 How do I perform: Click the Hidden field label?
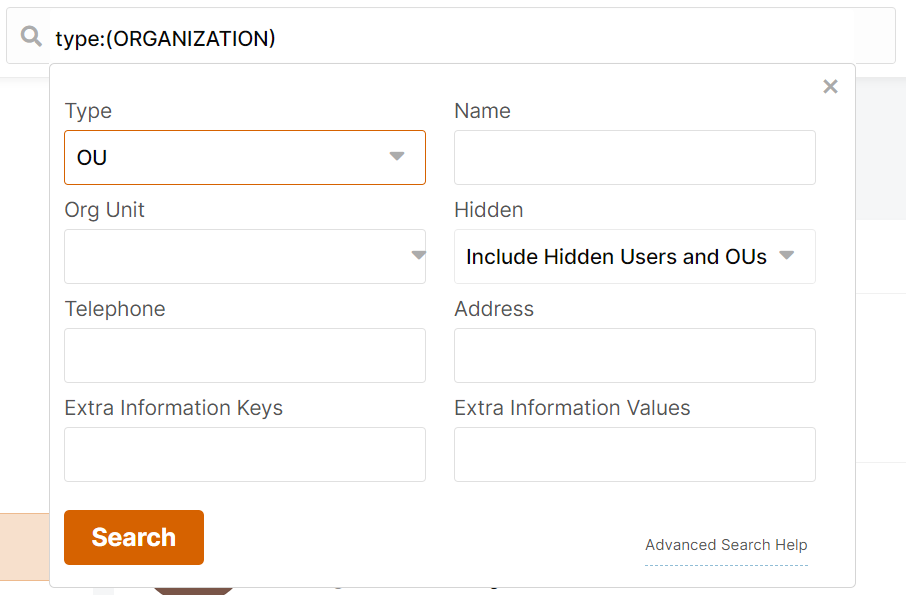coord(489,210)
